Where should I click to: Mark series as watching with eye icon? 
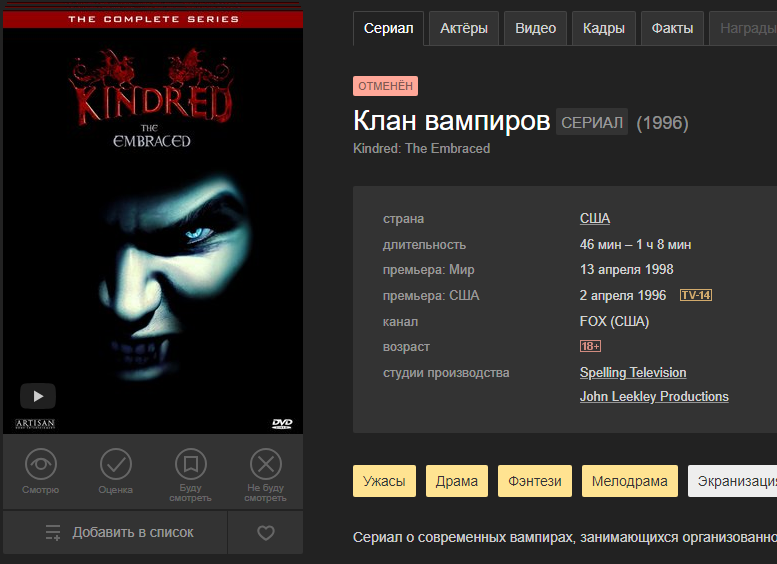pos(41,471)
